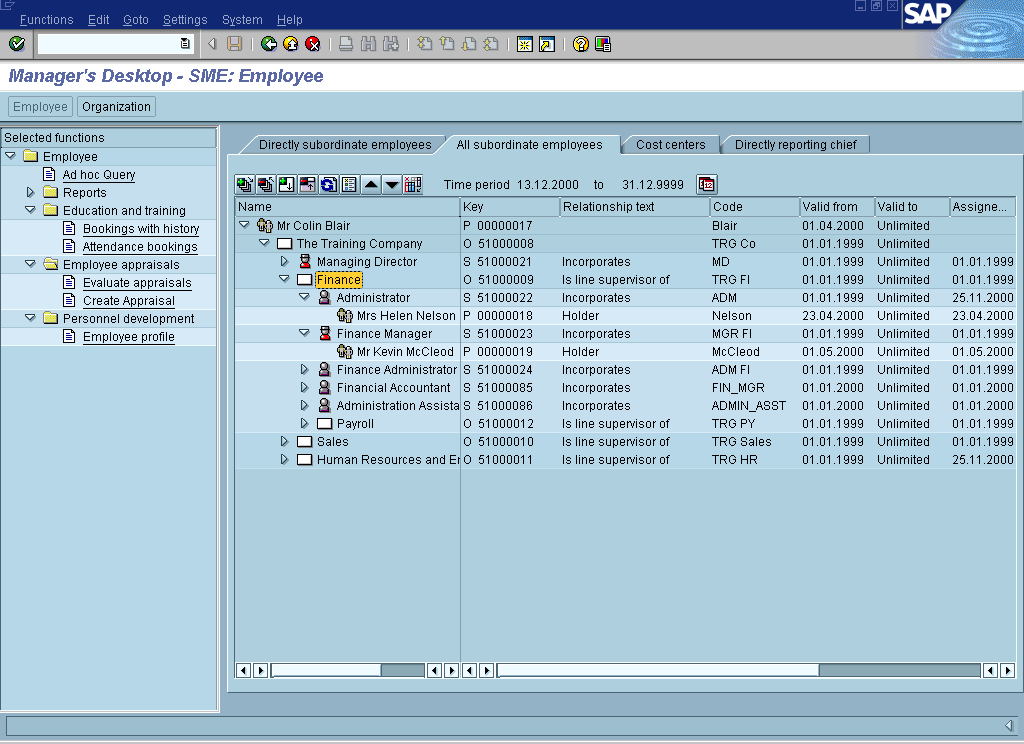Click the First Page icon
Viewport: 1024px width, 744px height.
click(424, 44)
